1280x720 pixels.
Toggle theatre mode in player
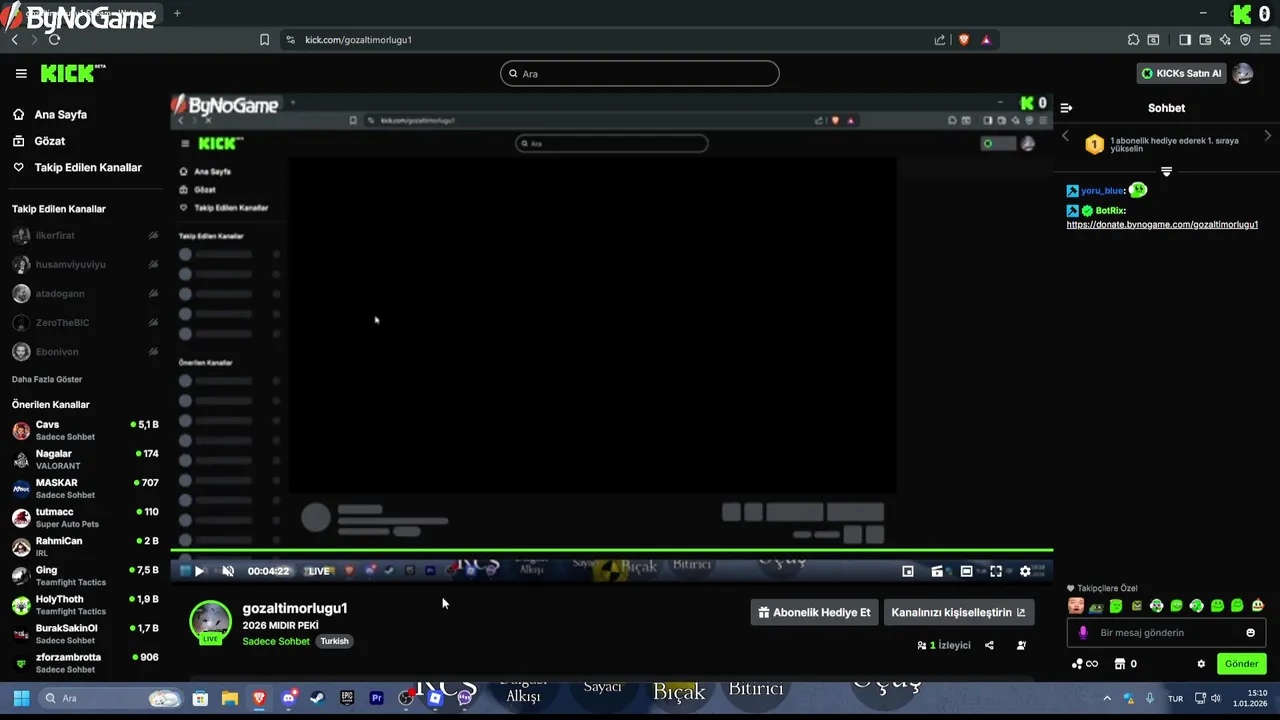coord(966,571)
